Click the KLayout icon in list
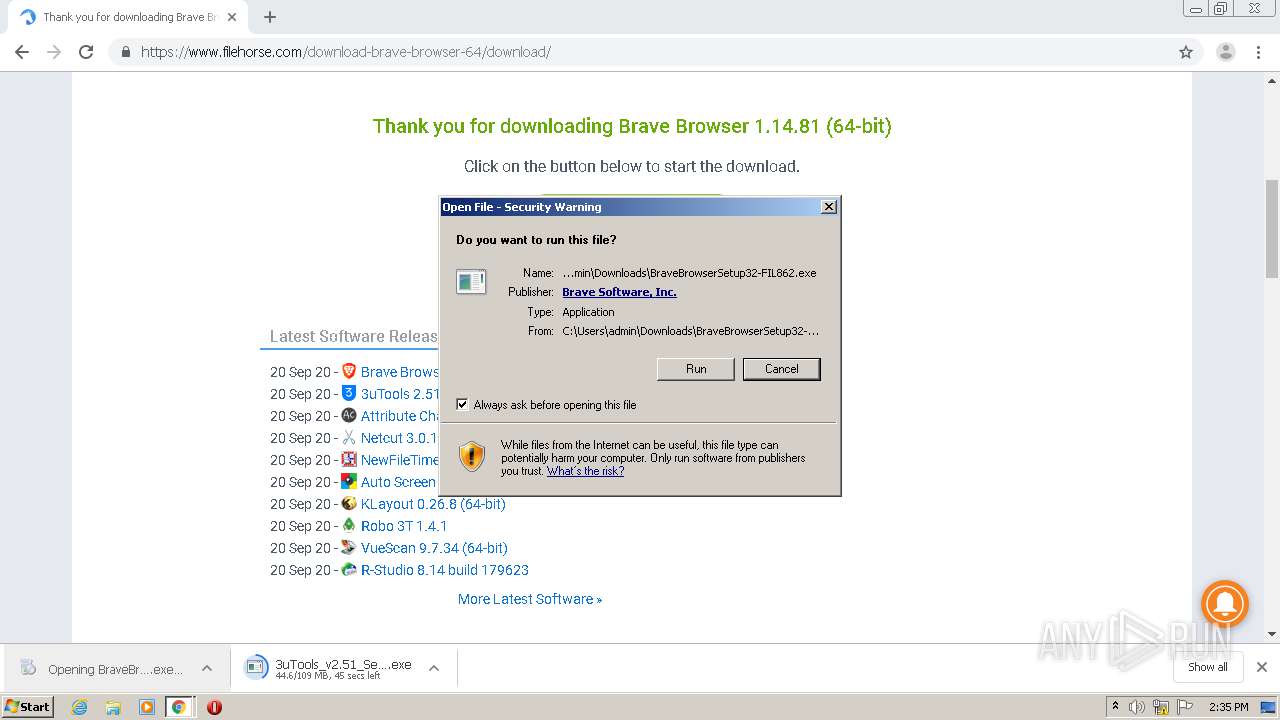This screenshot has height=720, width=1280. (349, 503)
